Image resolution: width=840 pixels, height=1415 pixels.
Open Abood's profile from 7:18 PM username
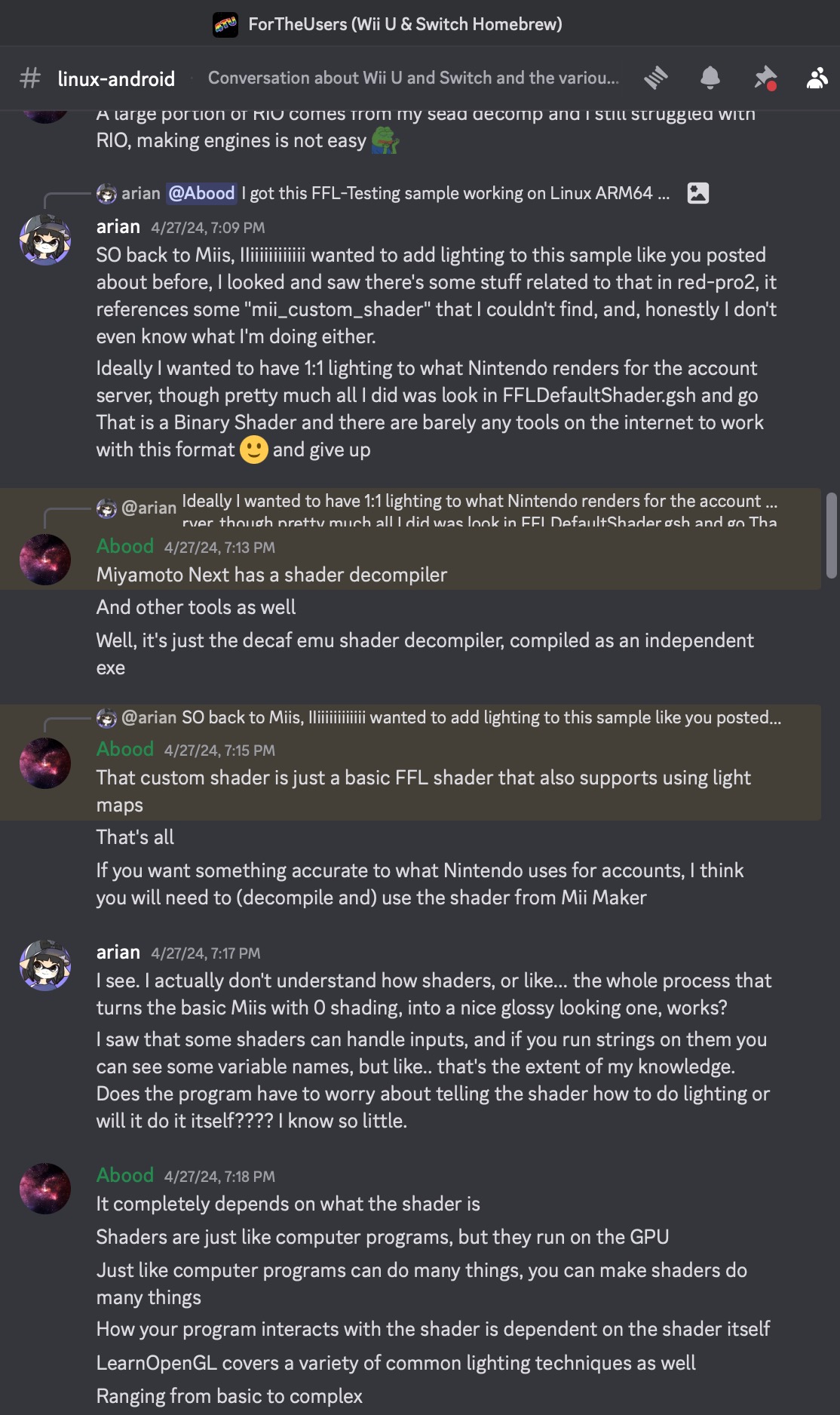coord(125,1175)
